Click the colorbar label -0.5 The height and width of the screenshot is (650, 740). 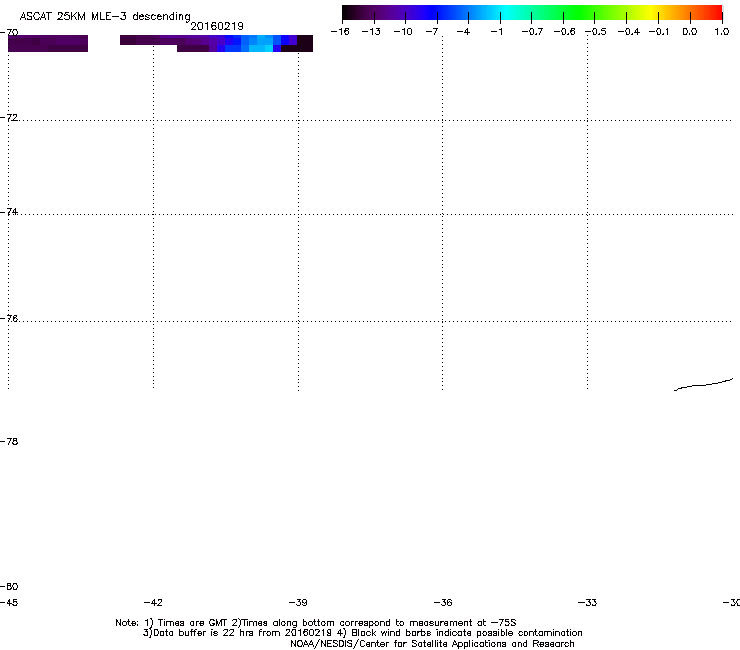click(x=596, y=32)
